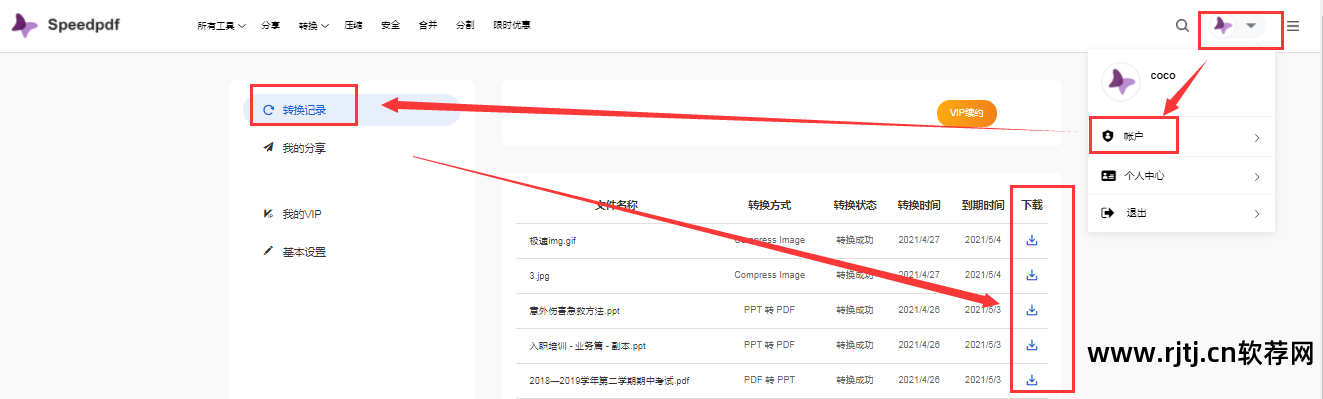Click the file name 意外伤害急救方法.ppt
The image size is (1323, 399).
pos(575,311)
